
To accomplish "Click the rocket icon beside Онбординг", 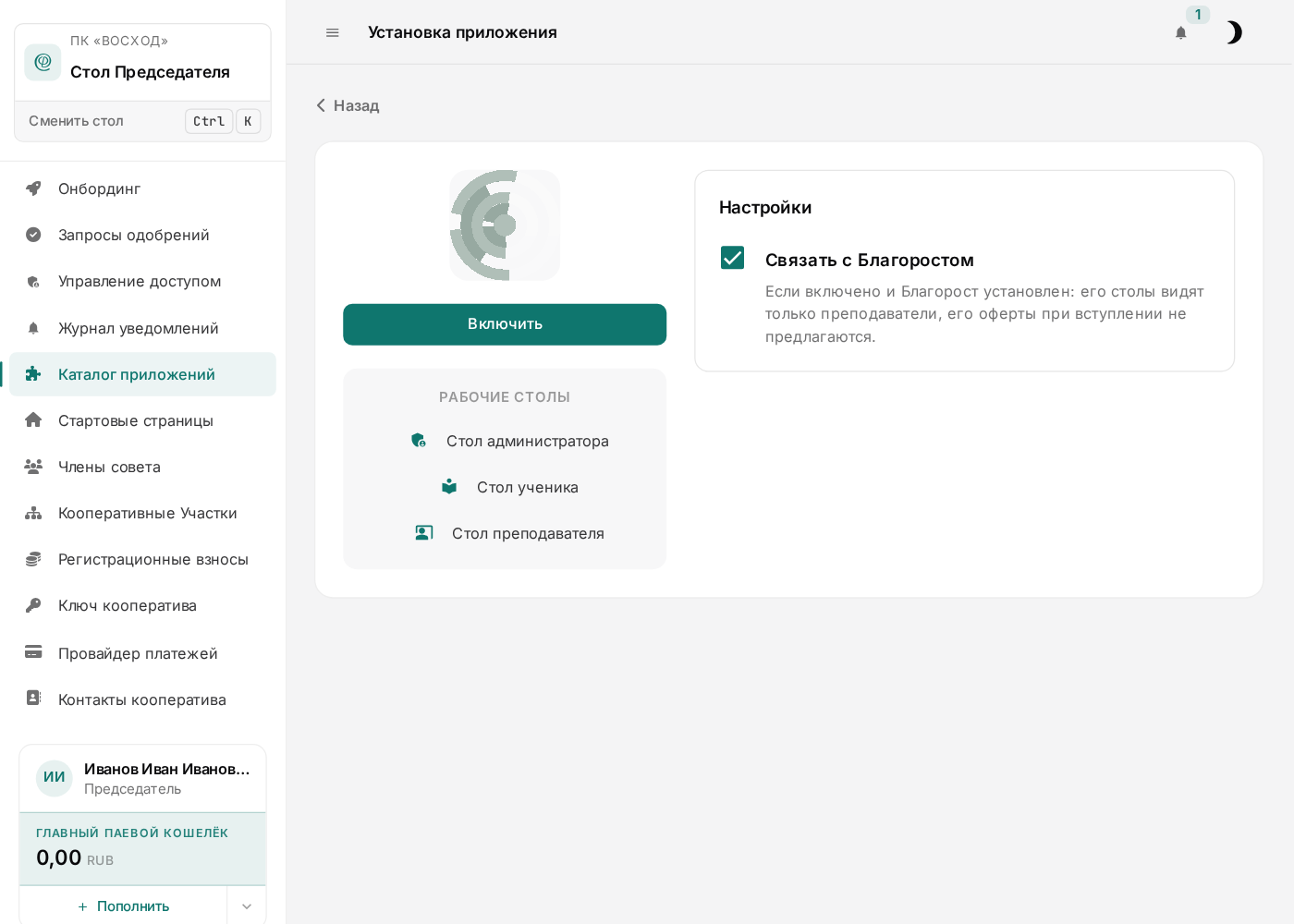I will [x=33, y=188].
